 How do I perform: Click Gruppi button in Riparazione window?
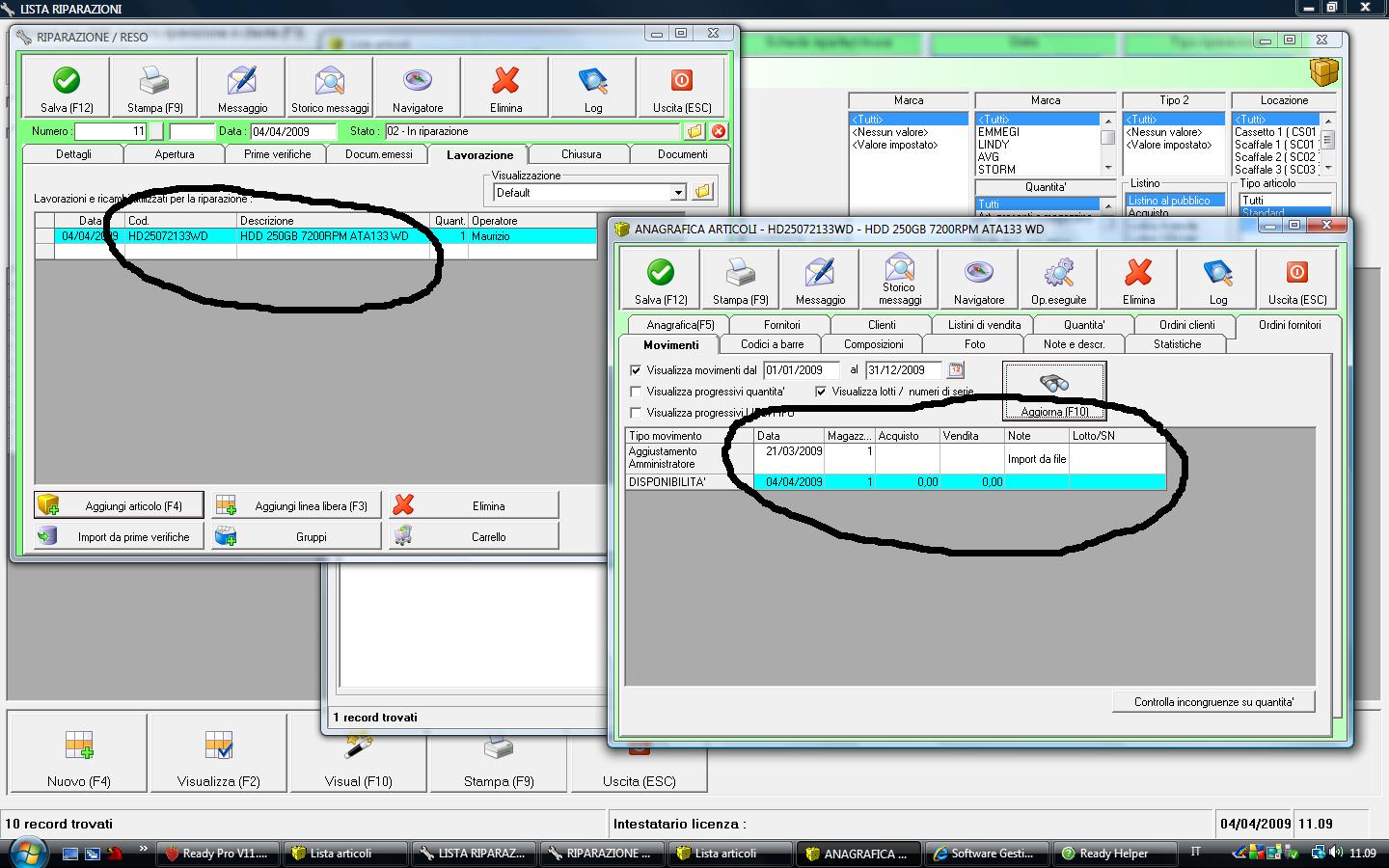click(297, 536)
